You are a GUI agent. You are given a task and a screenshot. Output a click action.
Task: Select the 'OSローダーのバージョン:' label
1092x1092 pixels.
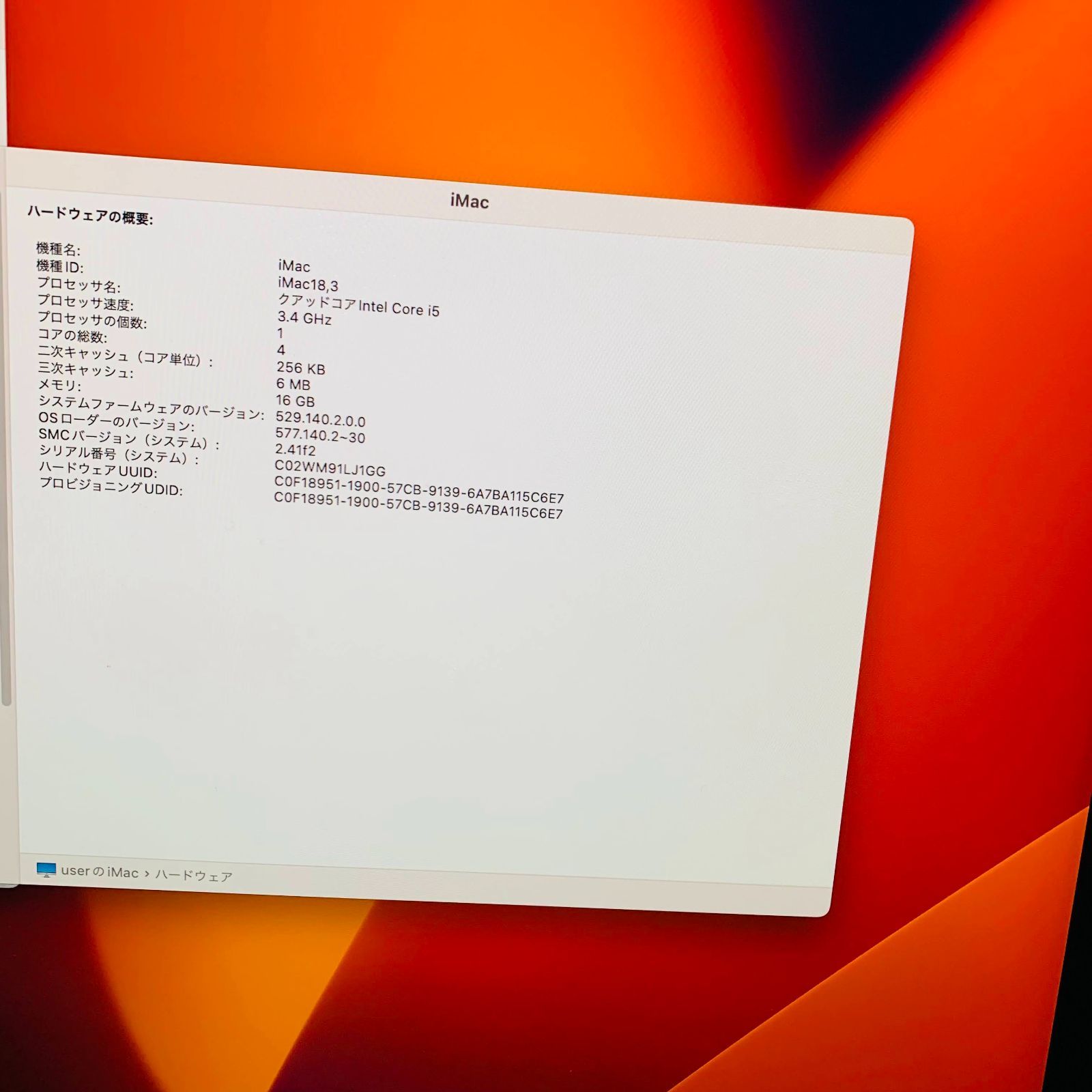pos(116,420)
